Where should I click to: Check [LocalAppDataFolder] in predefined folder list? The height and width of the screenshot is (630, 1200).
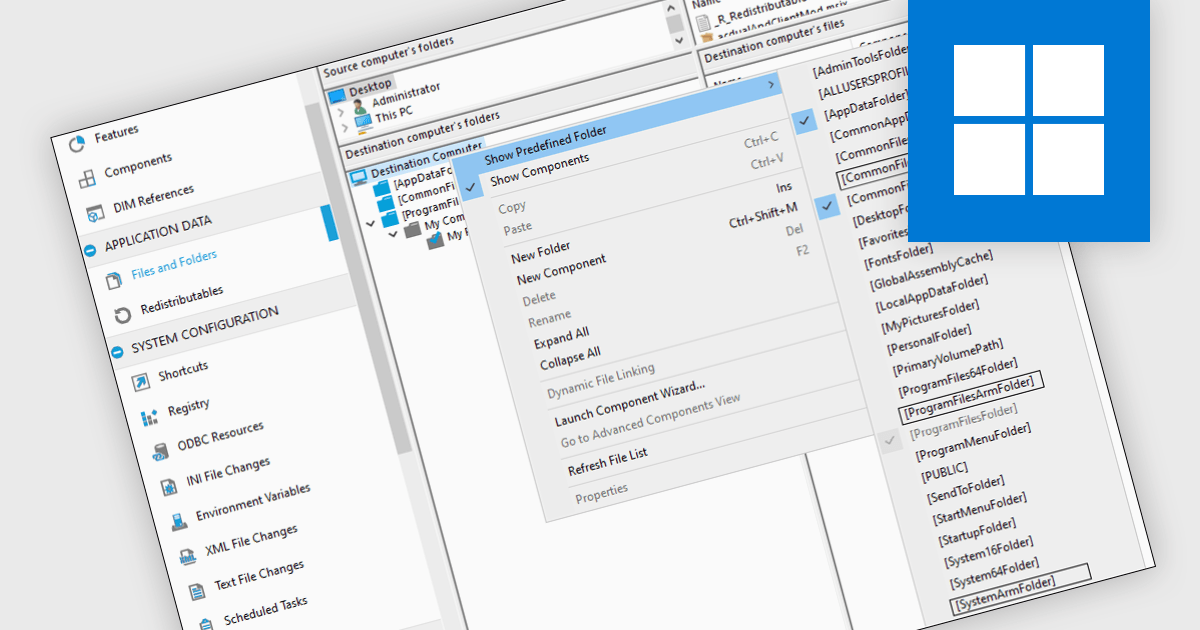tap(930, 294)
